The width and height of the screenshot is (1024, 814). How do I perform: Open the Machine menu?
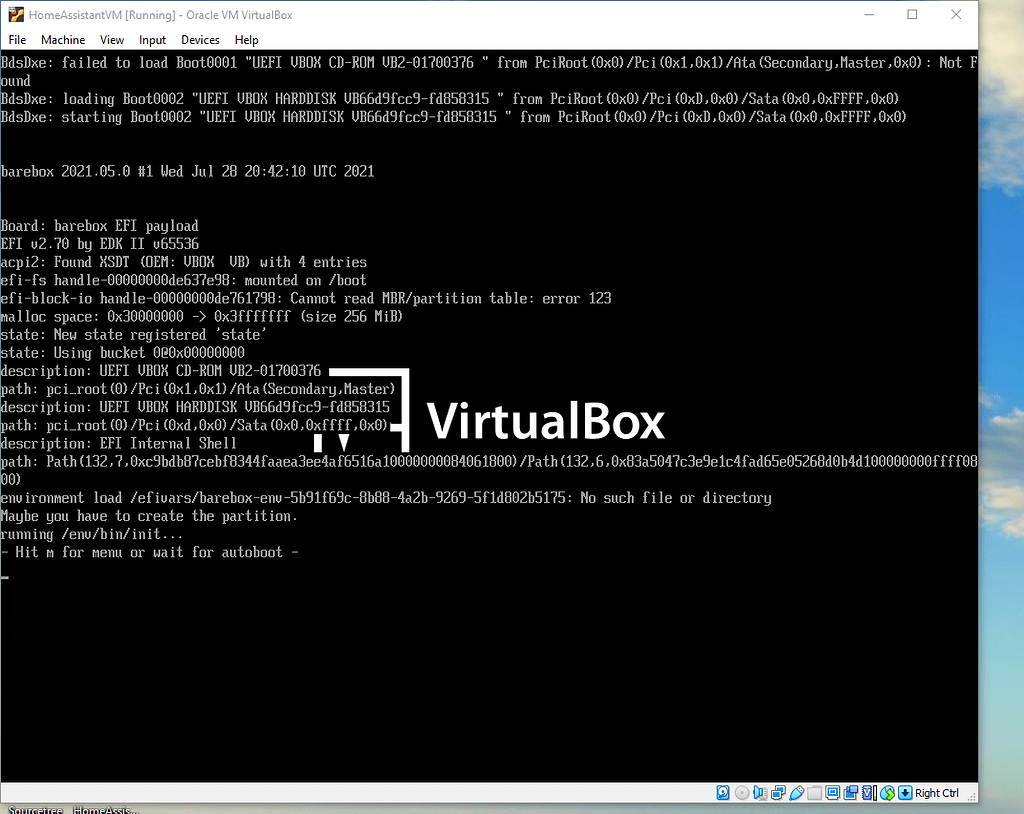(x=63, y=40)
